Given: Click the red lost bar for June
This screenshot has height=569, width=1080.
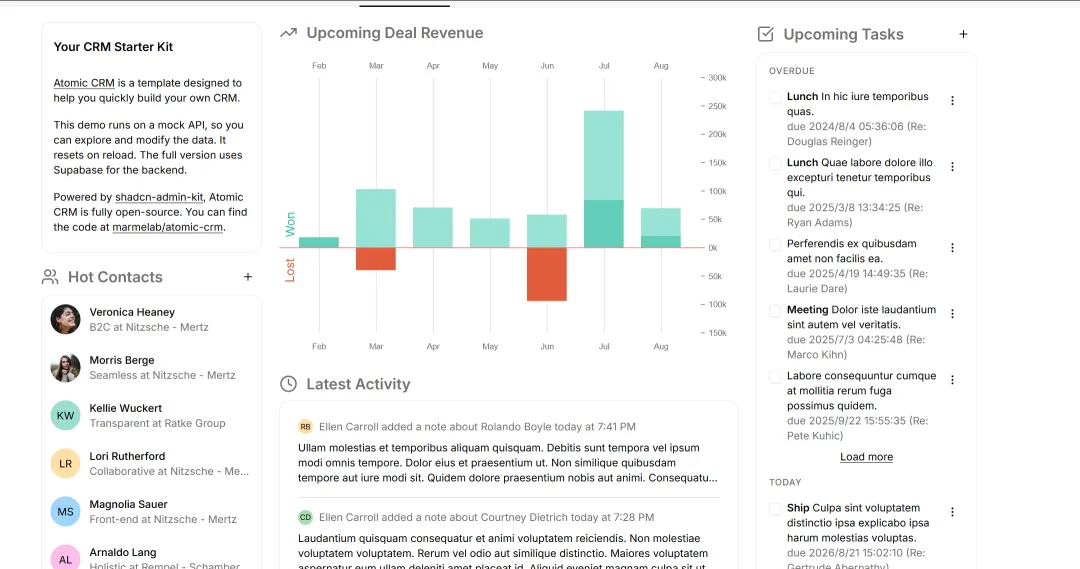Looking at the screenshot, I should point(547,274).
